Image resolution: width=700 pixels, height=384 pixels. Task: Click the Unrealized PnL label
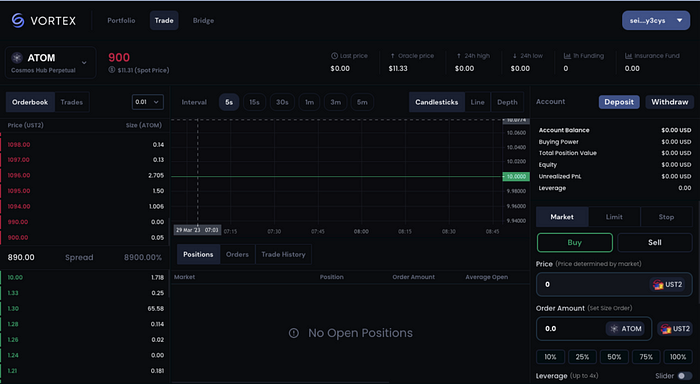coord(560,176)
